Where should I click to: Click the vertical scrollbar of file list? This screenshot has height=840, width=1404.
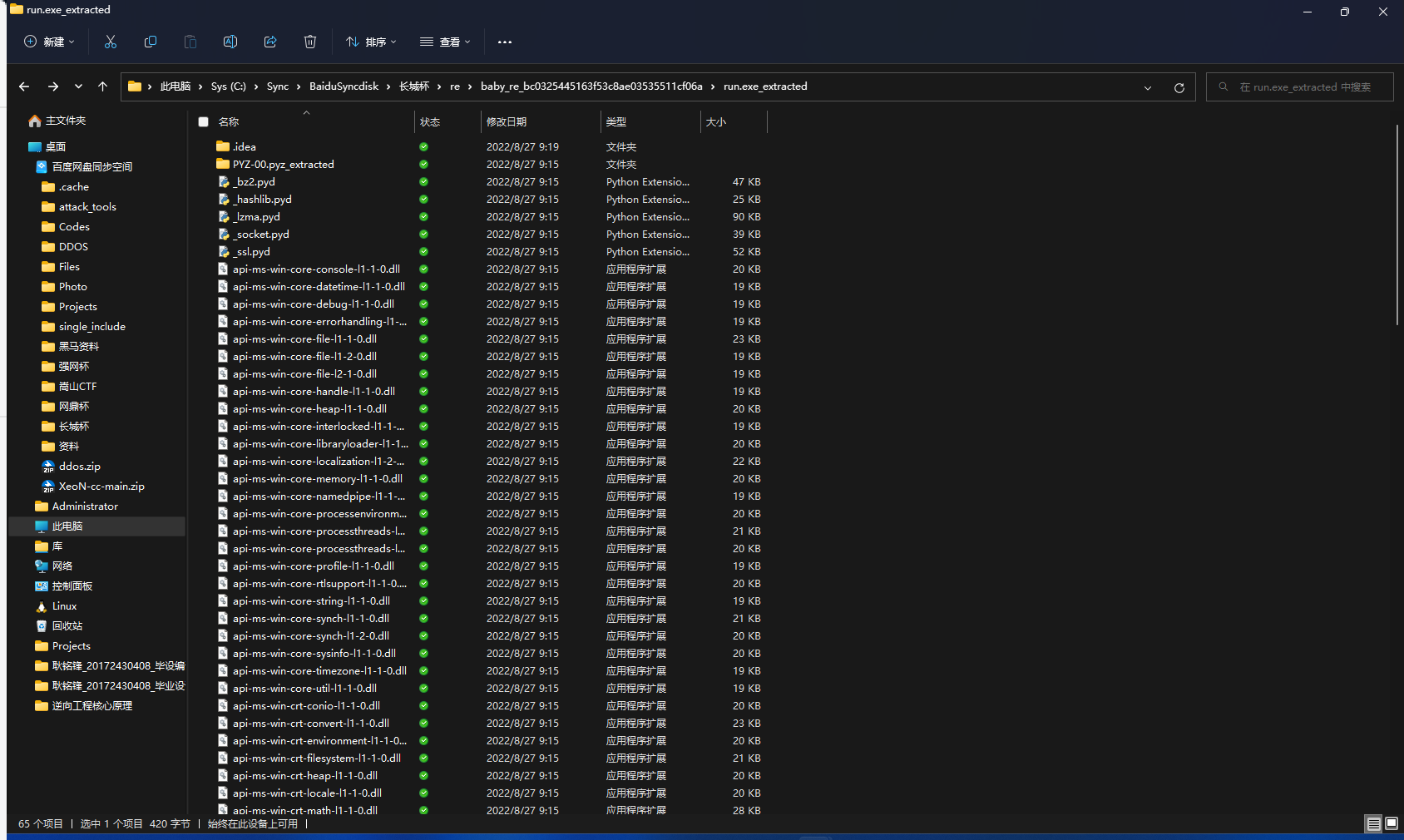(x=1397, y=225)
